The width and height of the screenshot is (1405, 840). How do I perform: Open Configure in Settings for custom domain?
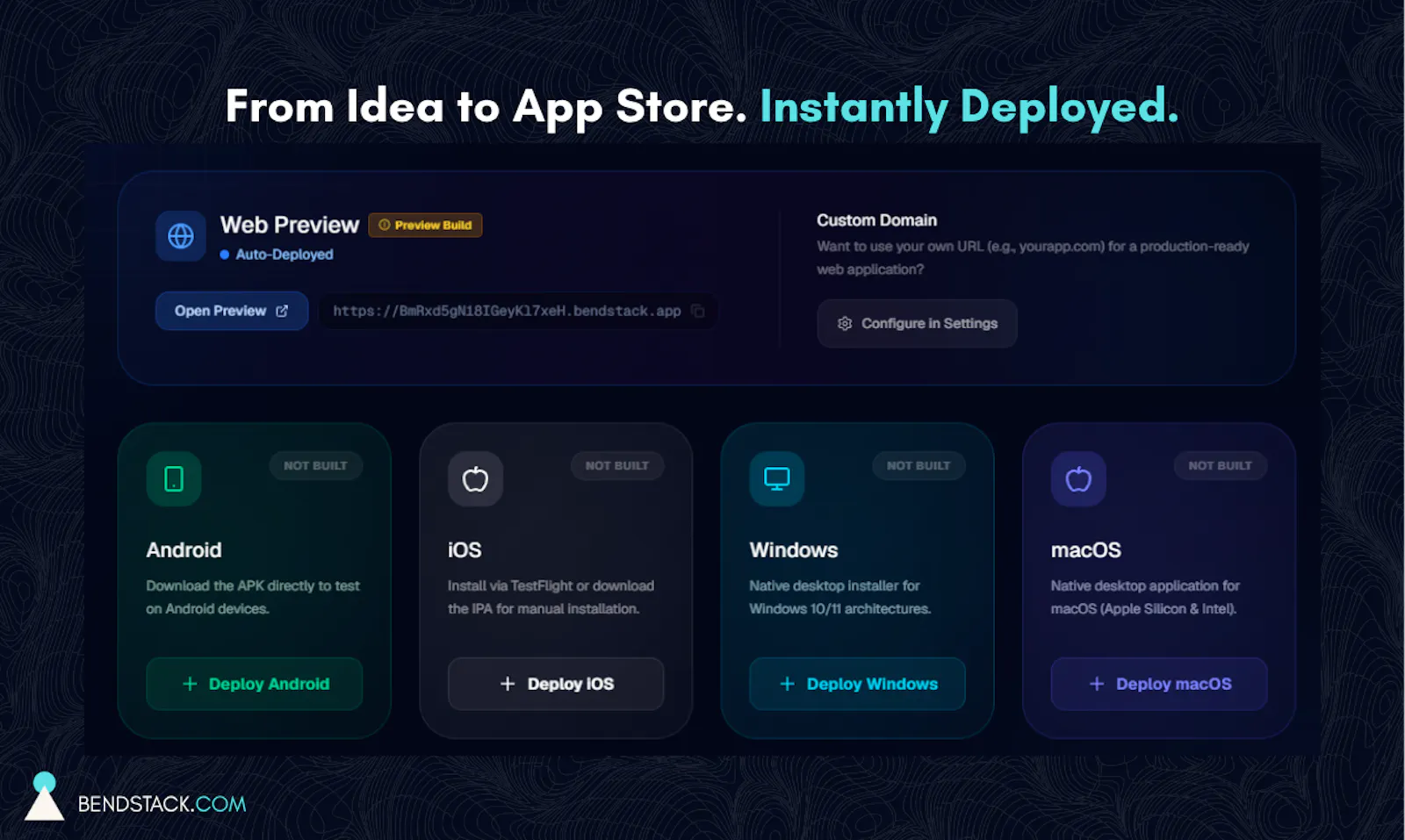pyautogui.click(x=917, y=324)
